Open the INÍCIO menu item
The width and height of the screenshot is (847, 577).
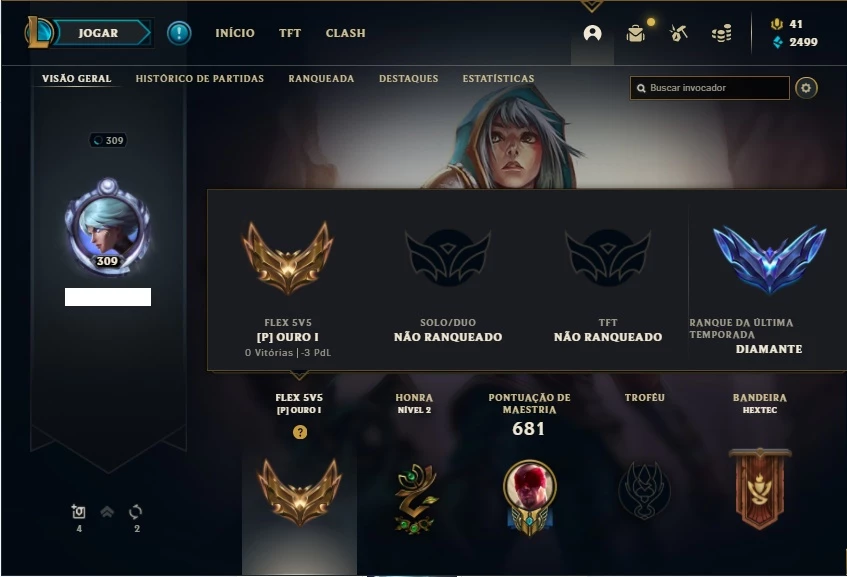coord(235,33)
